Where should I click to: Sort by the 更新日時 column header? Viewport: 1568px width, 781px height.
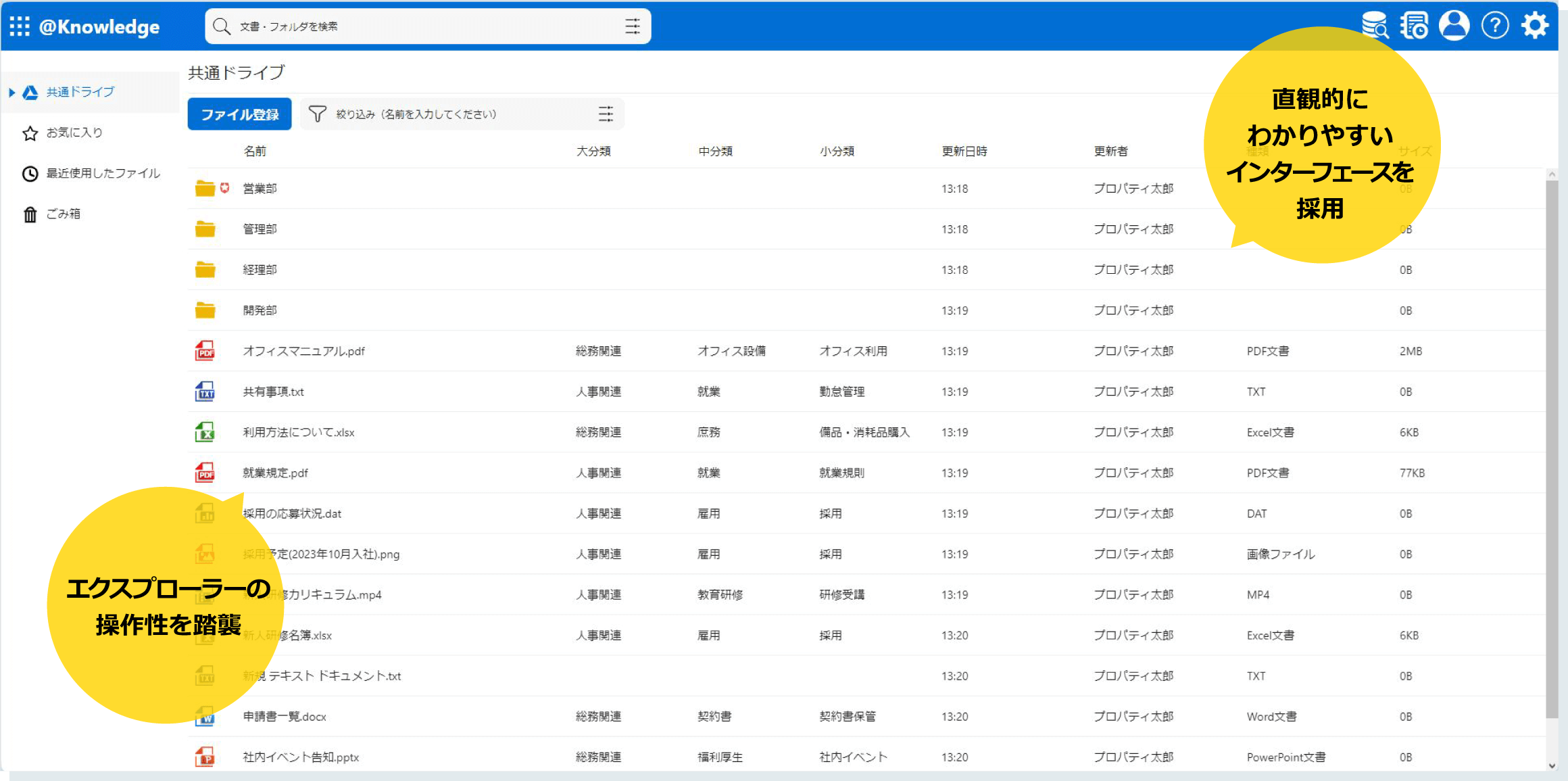964,151
